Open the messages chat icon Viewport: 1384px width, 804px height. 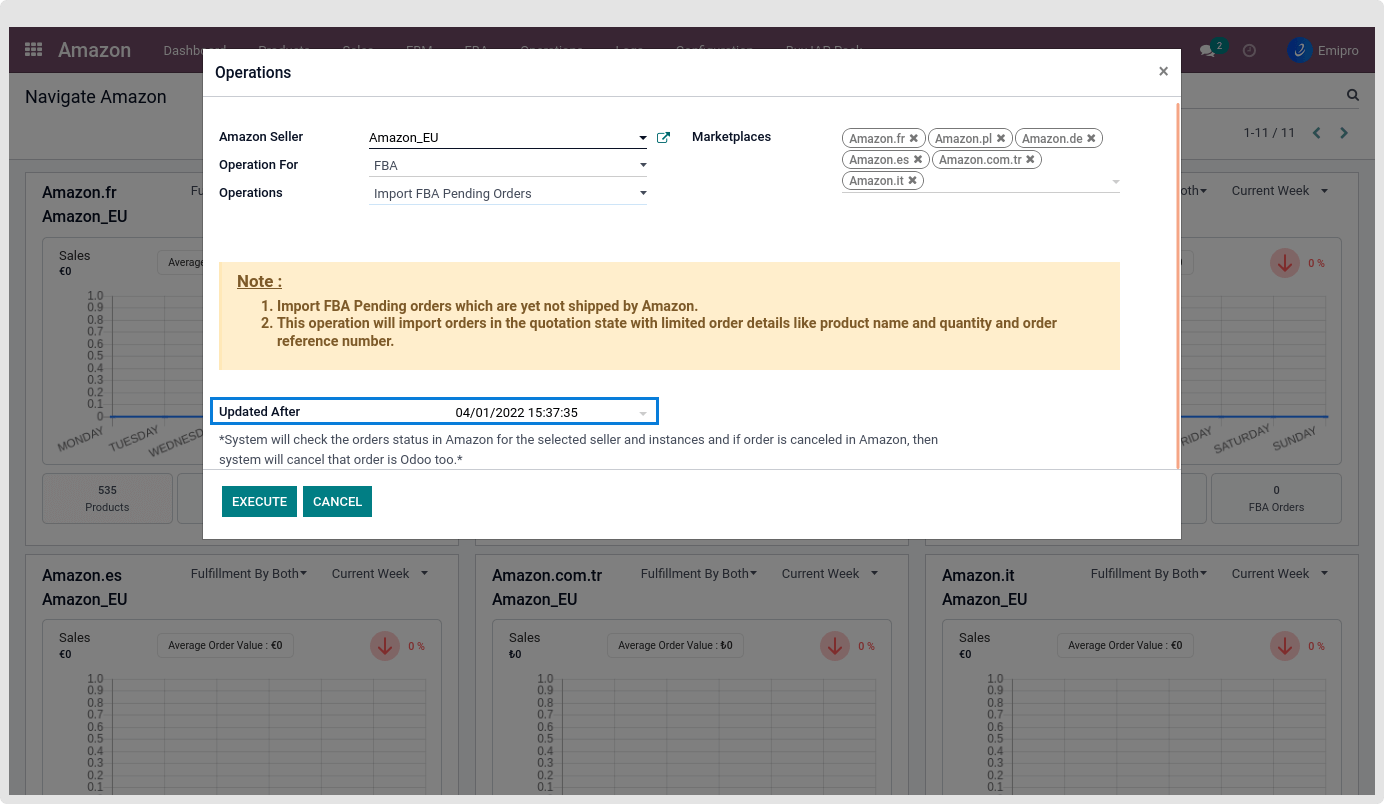[x=1207, y=50]
